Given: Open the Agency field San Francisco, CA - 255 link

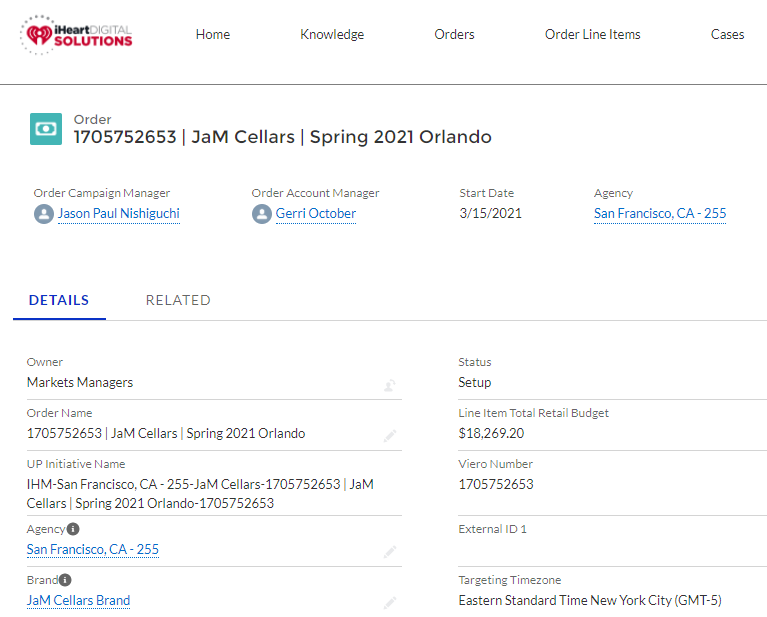Looking at the screenshot, I should coord(93,549).
